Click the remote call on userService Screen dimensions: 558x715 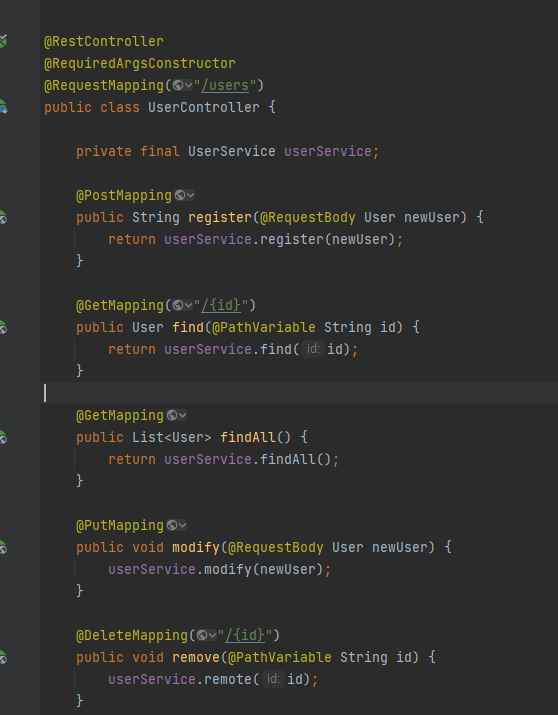click(227, 679)
